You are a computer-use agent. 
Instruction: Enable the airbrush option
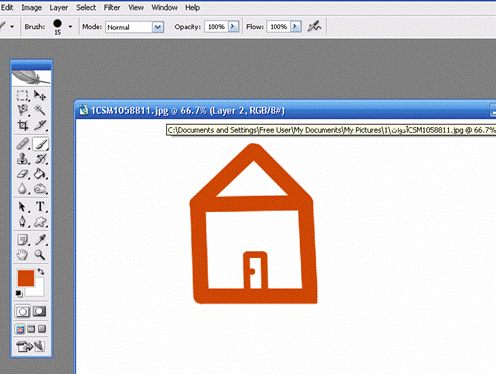pyautogui.click(x=314, y=26)
